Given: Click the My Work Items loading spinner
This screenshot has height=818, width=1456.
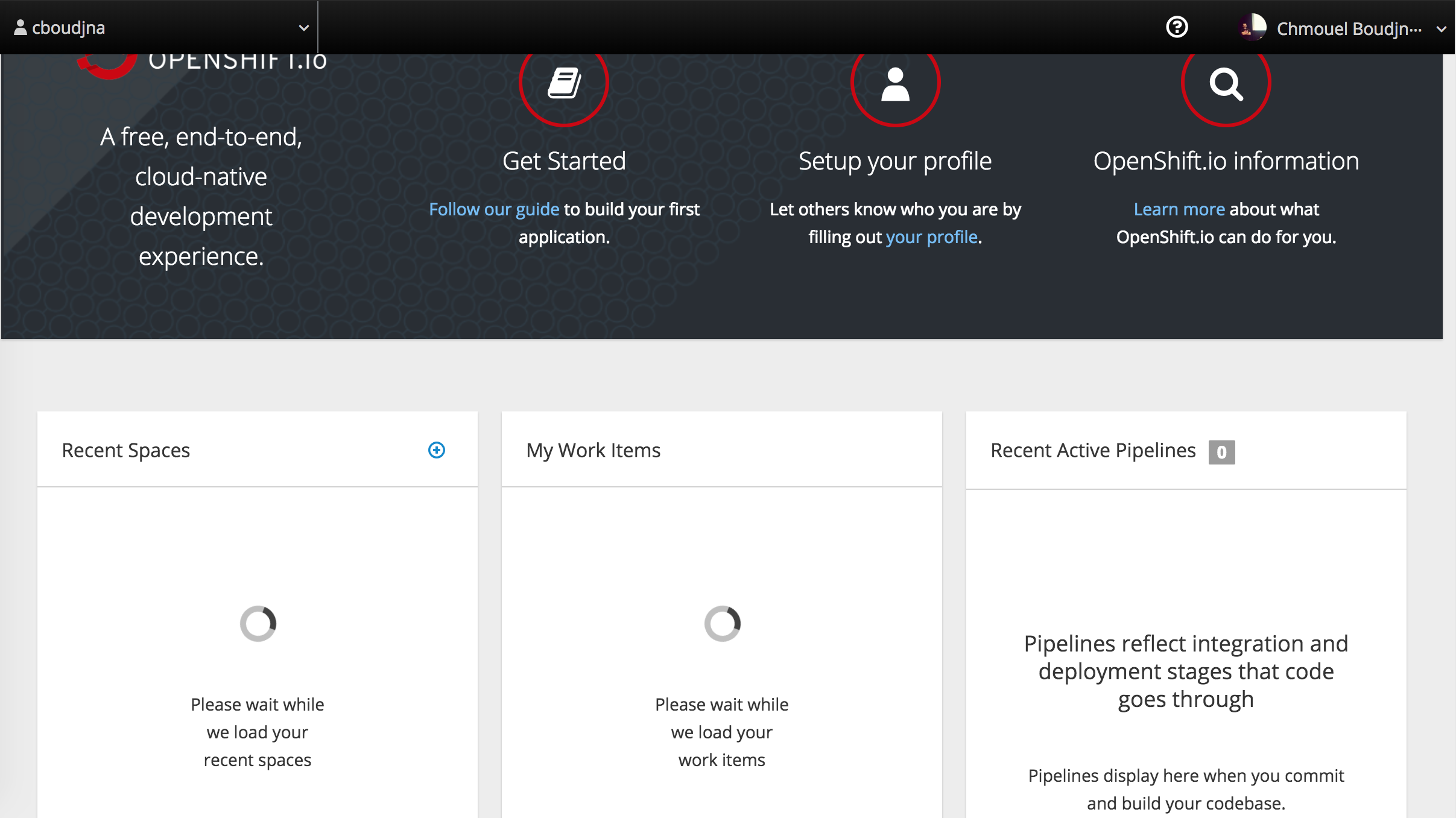Looking at the screenshot, I should (721, 623).
